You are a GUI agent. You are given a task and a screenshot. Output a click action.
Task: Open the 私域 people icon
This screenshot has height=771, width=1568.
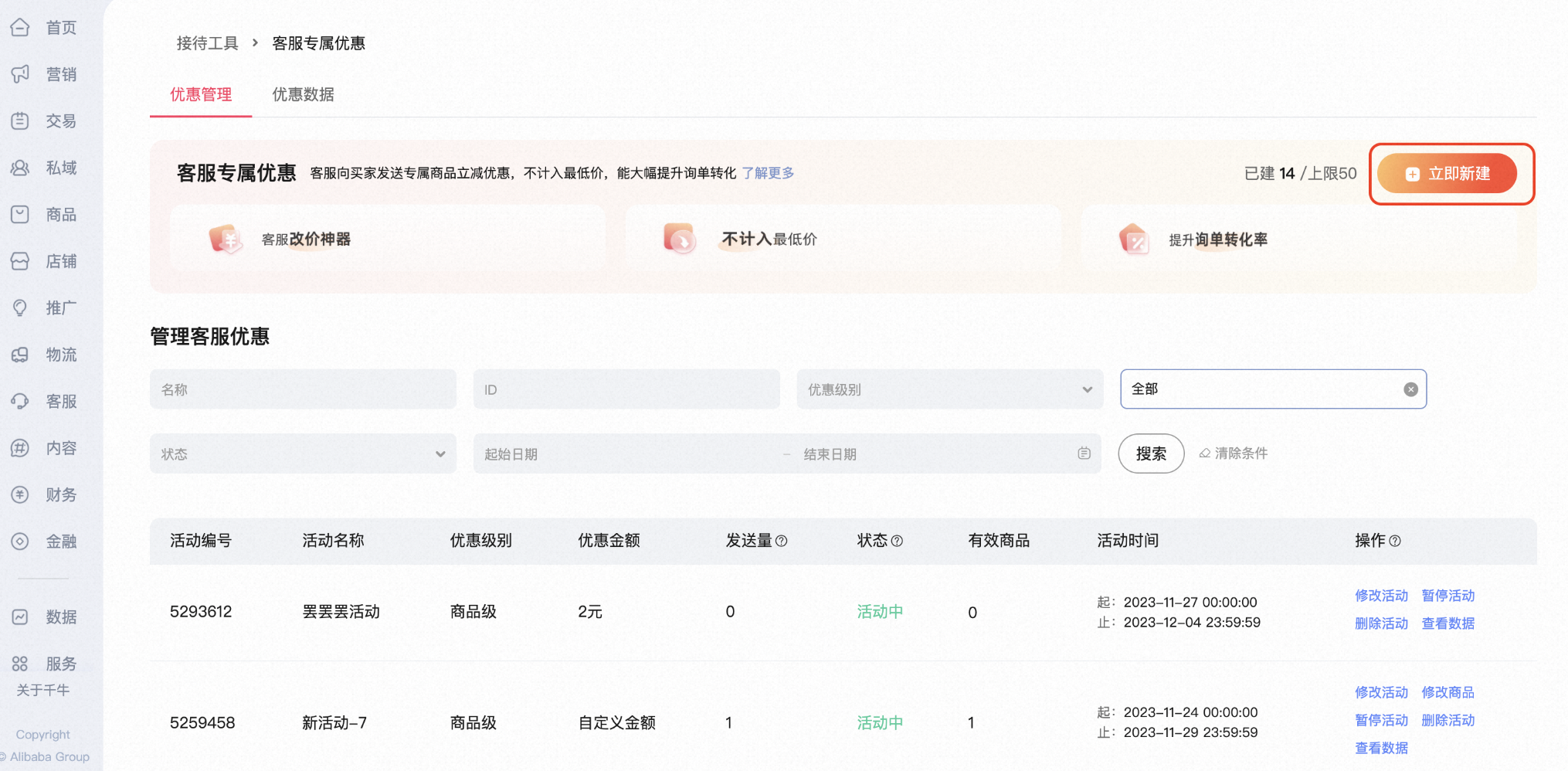coord(20,168)
